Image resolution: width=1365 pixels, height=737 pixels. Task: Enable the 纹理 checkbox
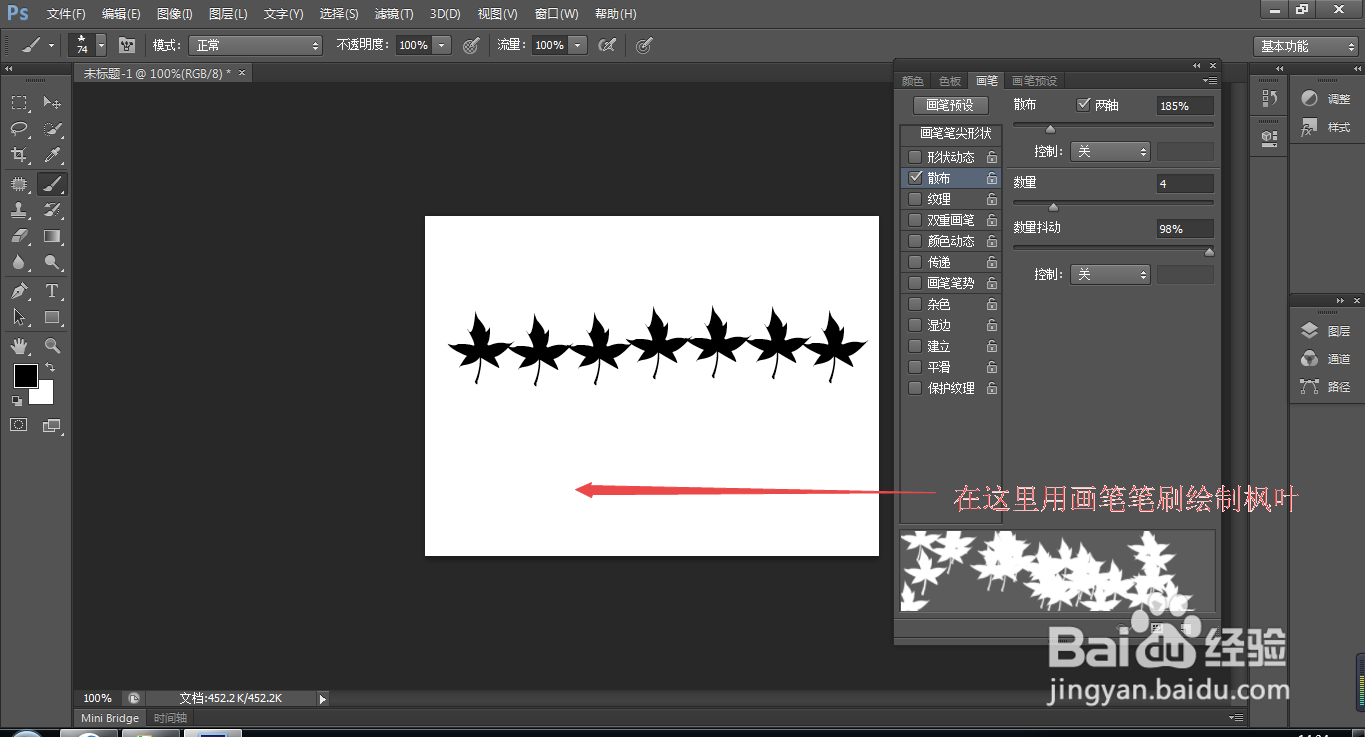click(915, 199)
